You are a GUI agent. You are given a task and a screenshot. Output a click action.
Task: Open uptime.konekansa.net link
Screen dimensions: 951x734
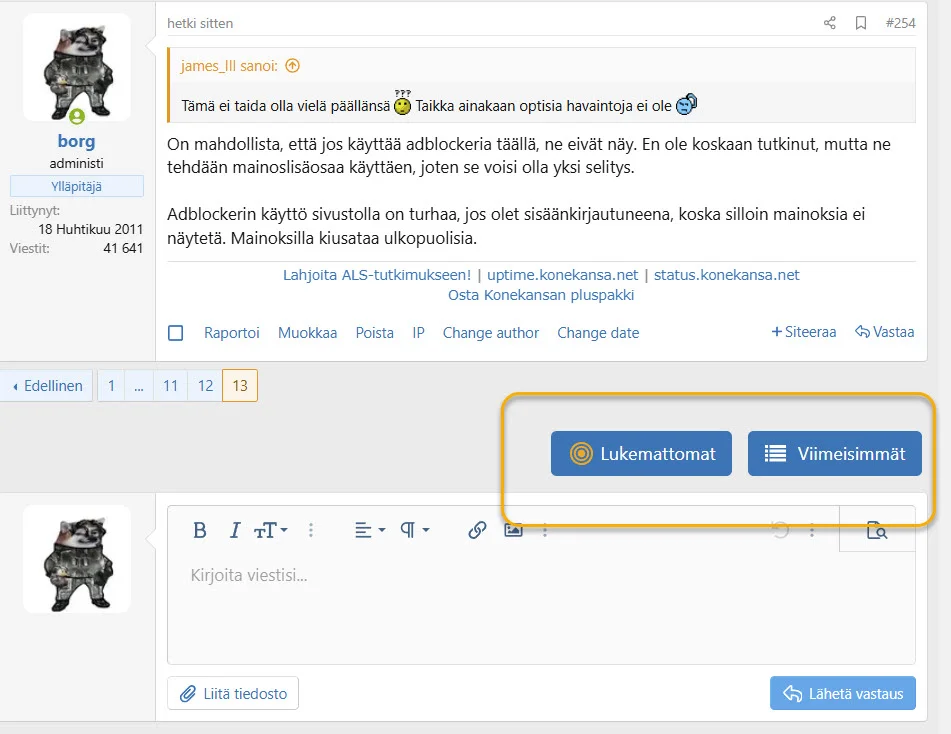[x=562, y=275]
